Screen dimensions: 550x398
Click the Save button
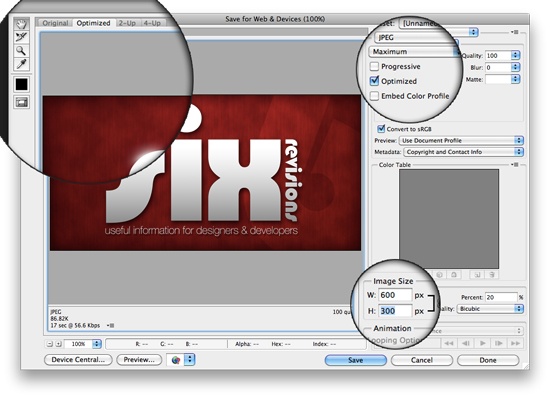[355, 360]
